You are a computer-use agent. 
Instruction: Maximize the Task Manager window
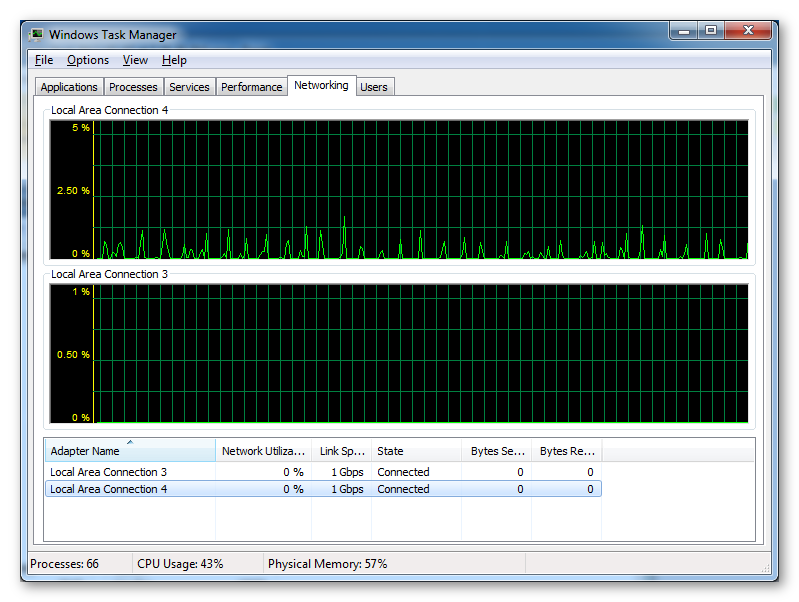click(x=711, y=31)
